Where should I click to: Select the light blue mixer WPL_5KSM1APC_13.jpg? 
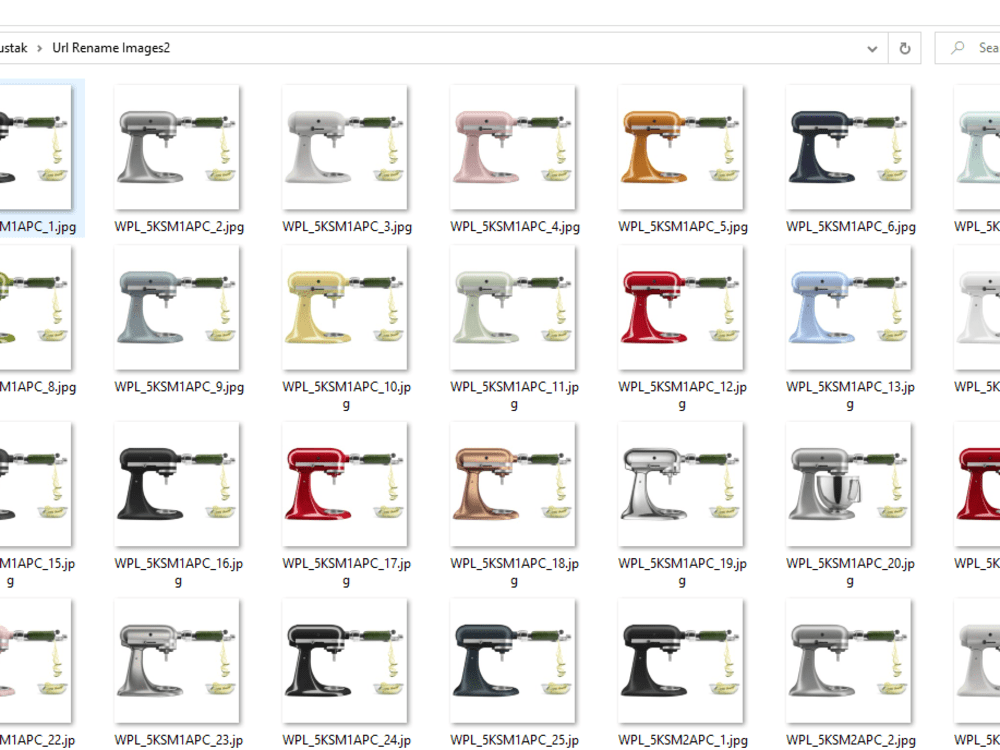pos(848,307)
